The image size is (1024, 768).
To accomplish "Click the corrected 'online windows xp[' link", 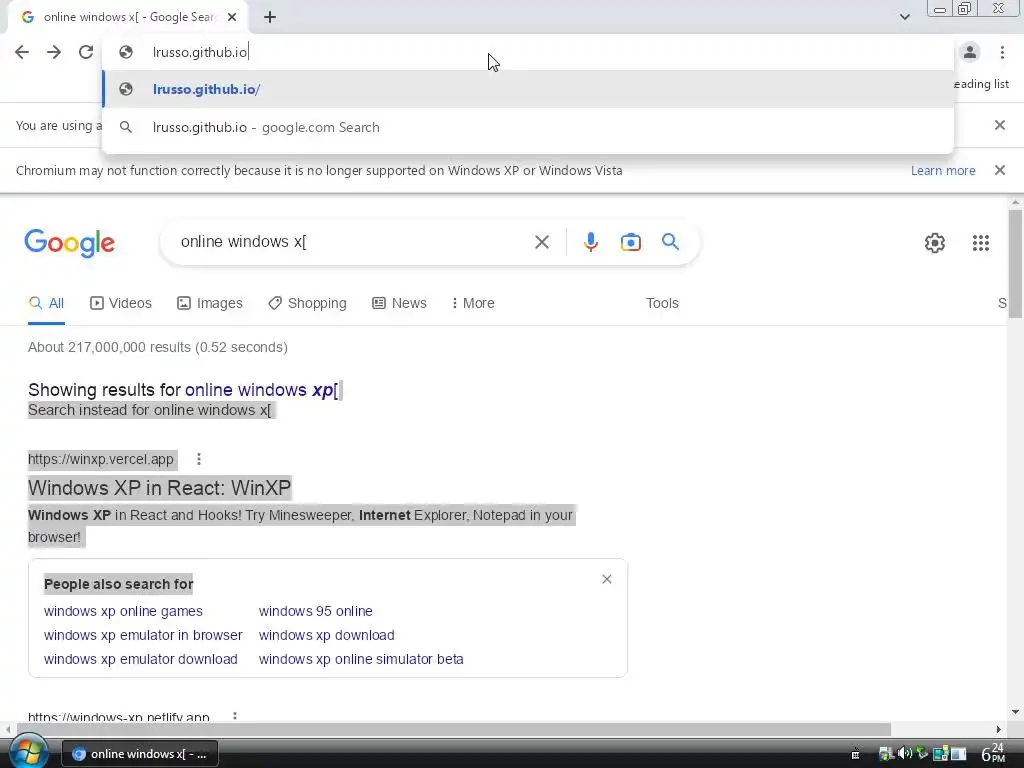I will 261,390.
